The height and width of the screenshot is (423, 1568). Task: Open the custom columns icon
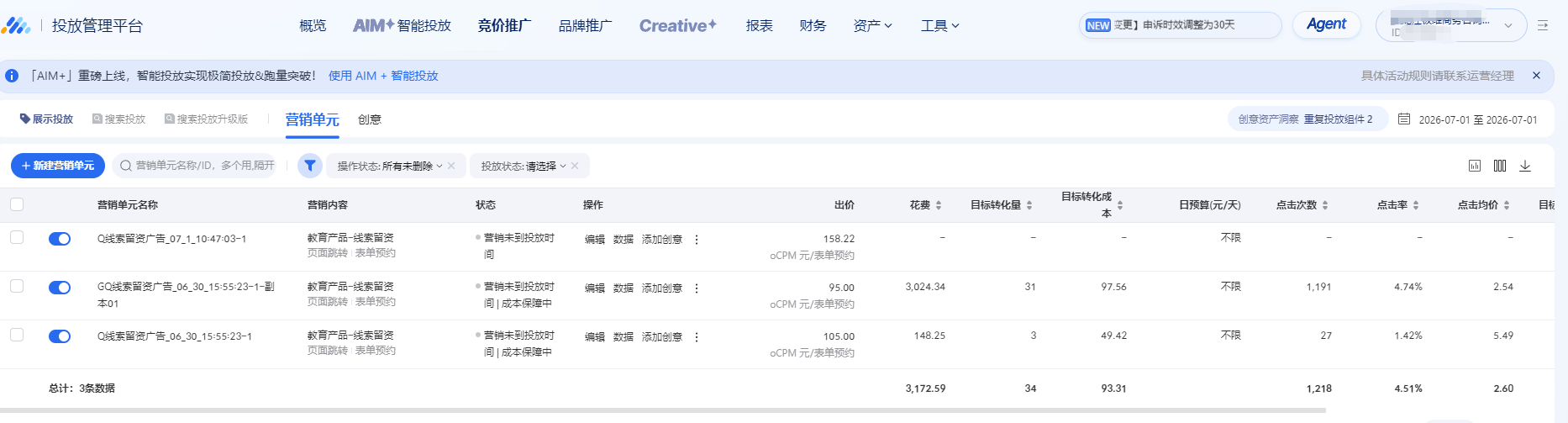(x=1500, y=166)
